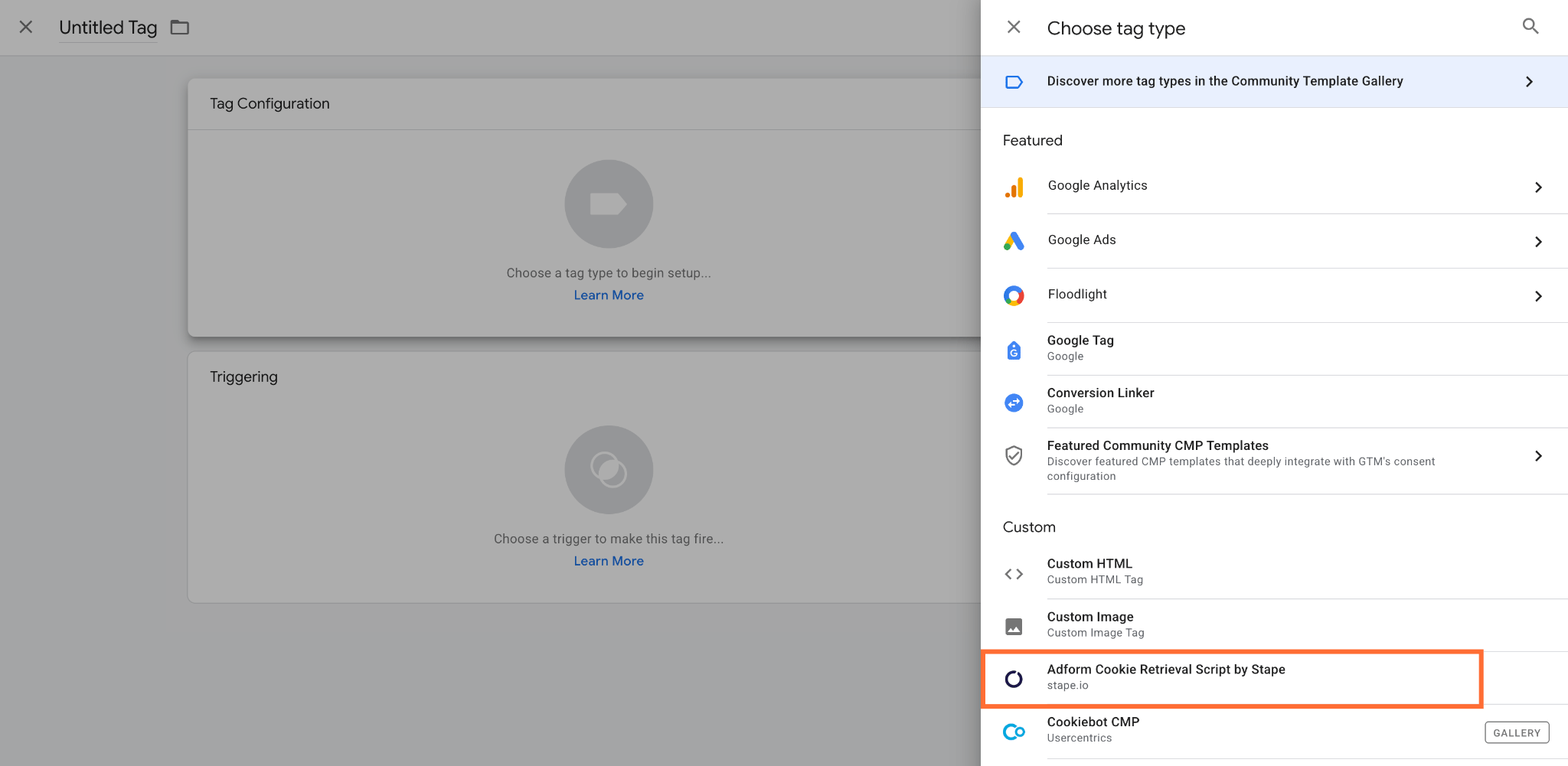
Task: Rename the Untitled Tag title
Action: tap(108, 28)
